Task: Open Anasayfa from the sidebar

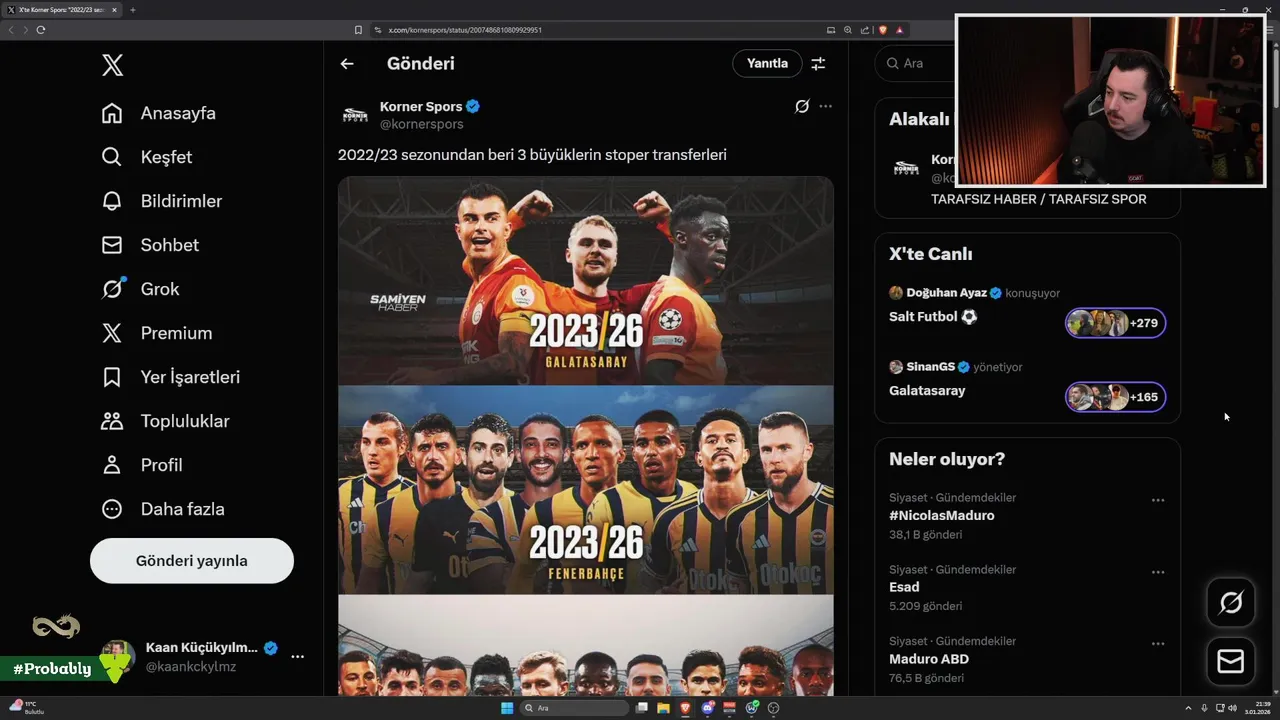Action: 159,113
